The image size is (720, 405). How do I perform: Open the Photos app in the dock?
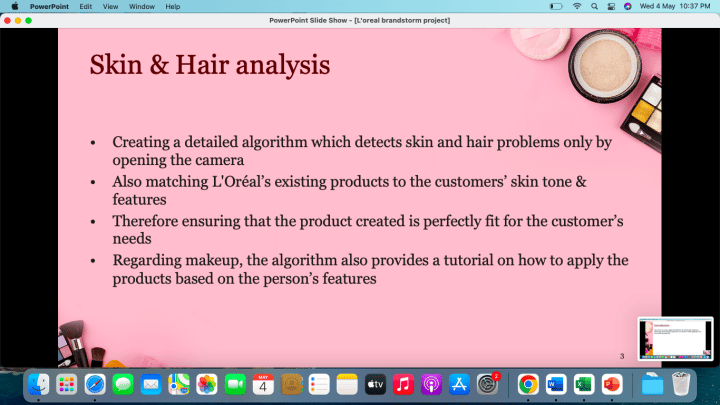[207, 383]
